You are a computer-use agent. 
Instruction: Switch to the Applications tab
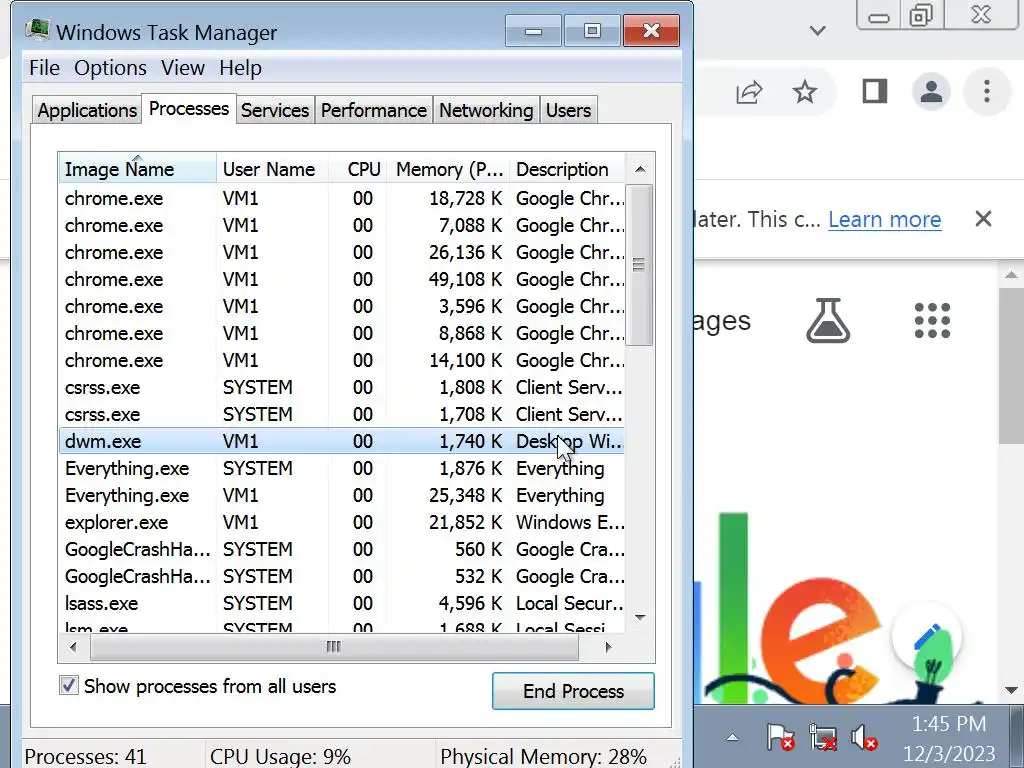87,110
